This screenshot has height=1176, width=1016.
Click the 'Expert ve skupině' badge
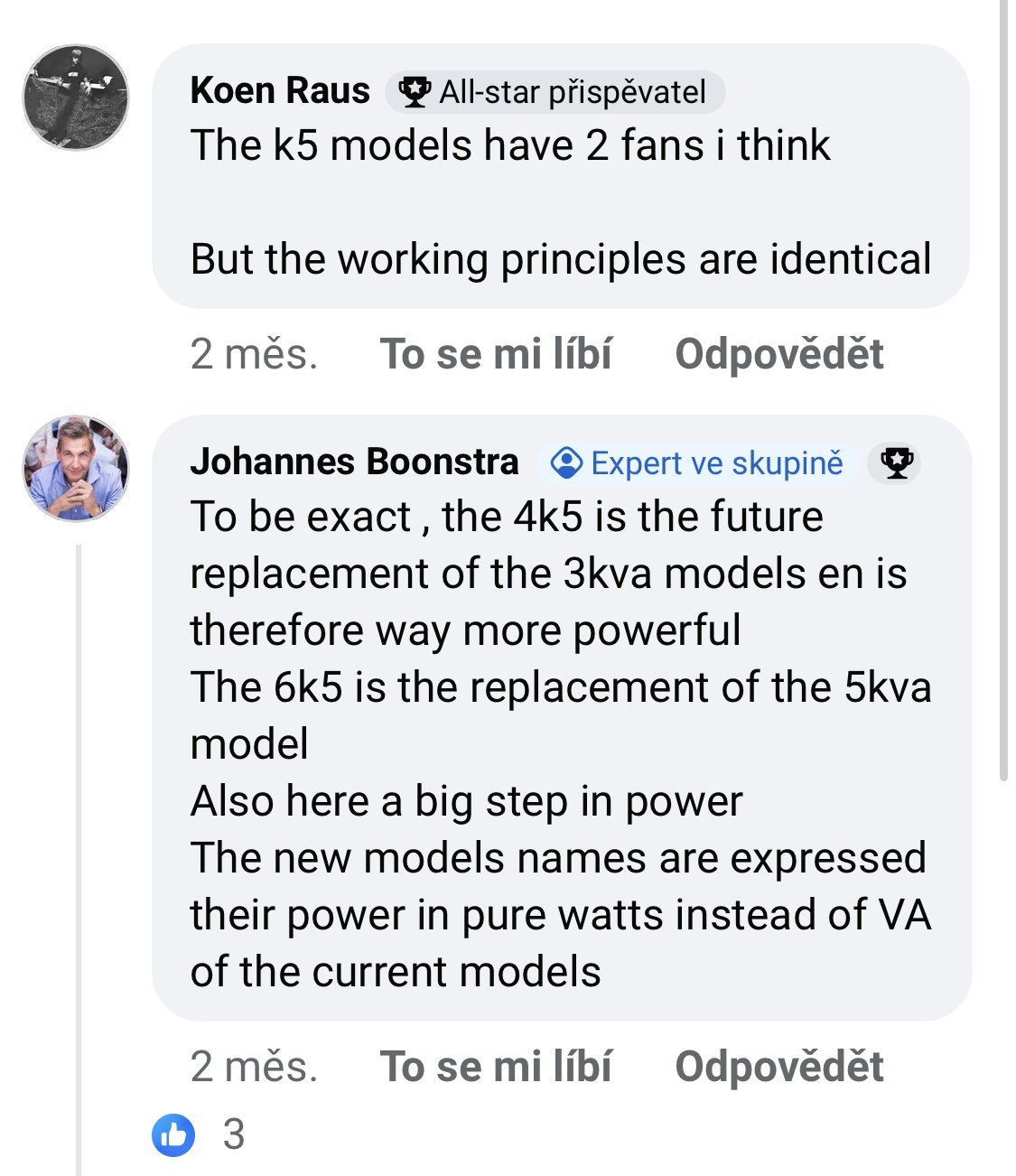[x=698, y=463]
